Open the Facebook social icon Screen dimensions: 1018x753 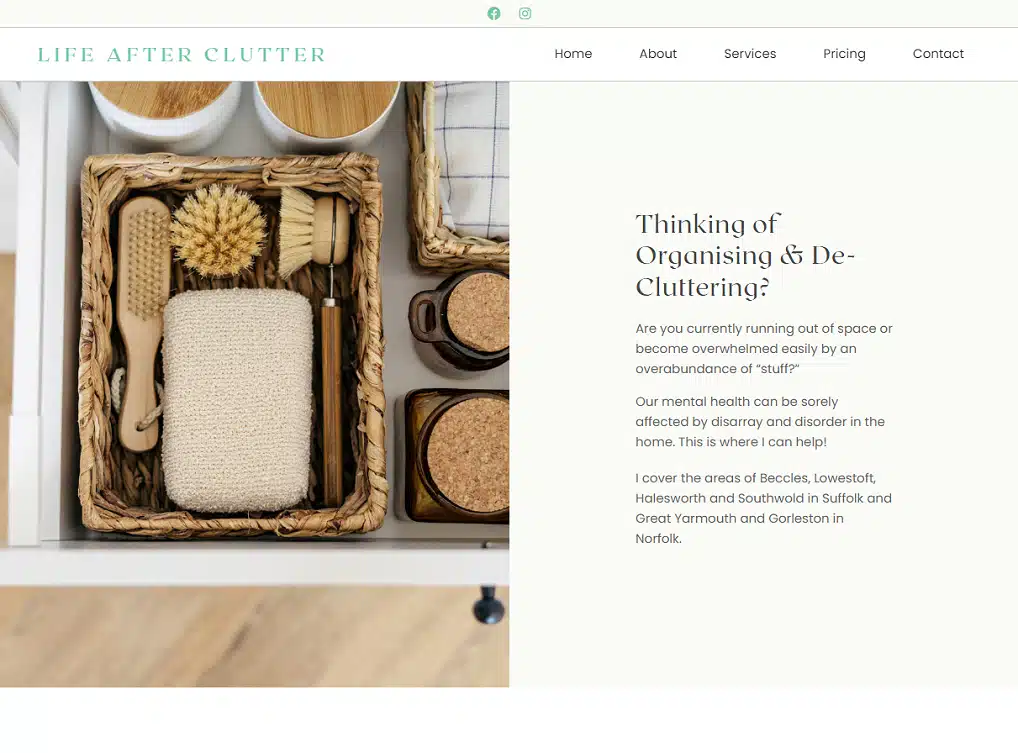[494, 14]
